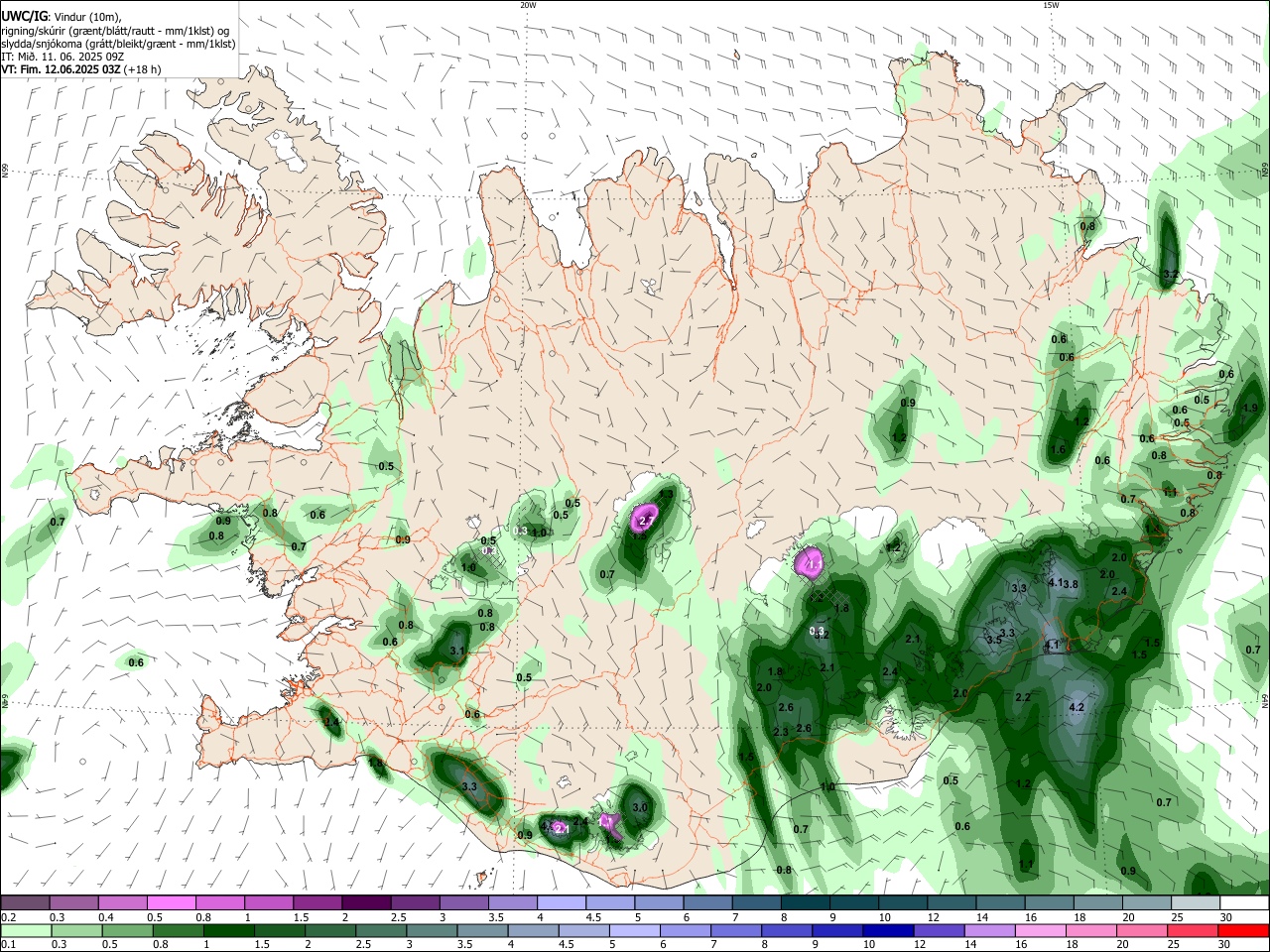Click the violet swatch labelled 12 in lower row
1270x952 pixels.
[939, 931]
